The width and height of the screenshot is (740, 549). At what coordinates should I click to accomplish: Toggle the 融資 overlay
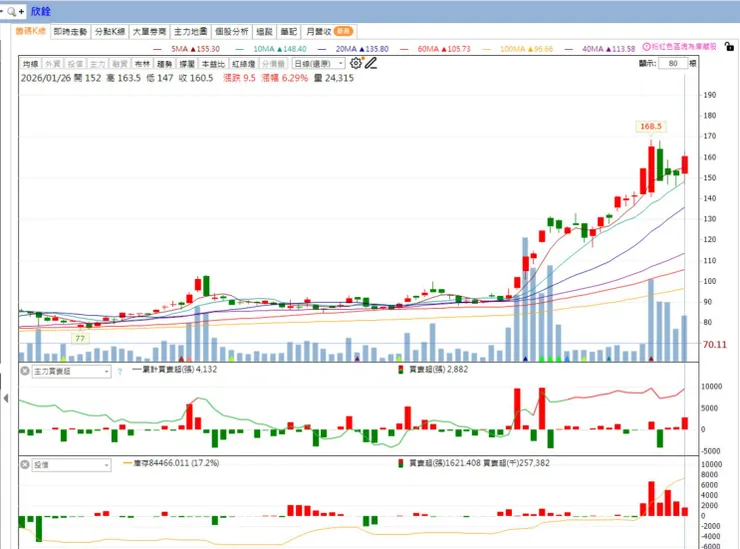(119, 64)
